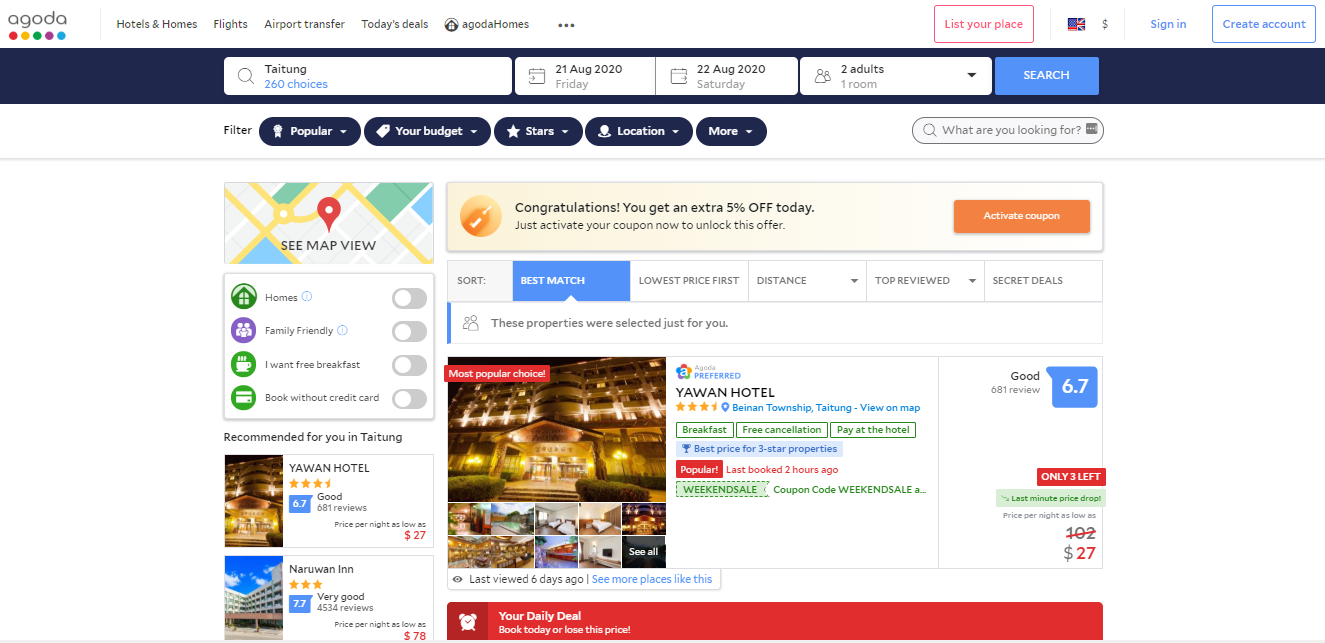Image resolution: width=1325 pixels, height=643 pixels.
Task: Open the Stars filter dropdown
Action: click(538, 131)
